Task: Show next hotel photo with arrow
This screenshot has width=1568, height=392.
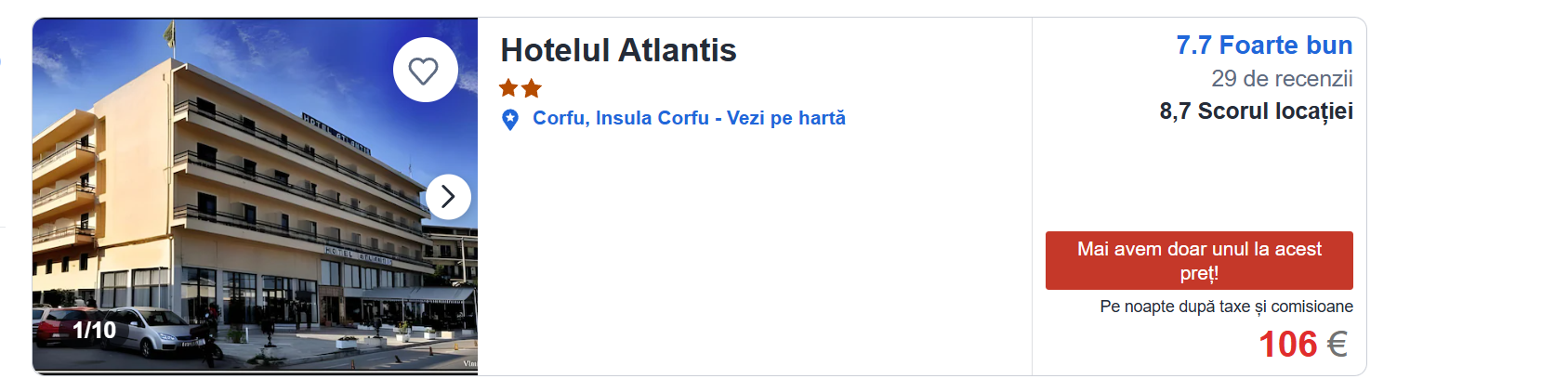Action: [448, 197]
